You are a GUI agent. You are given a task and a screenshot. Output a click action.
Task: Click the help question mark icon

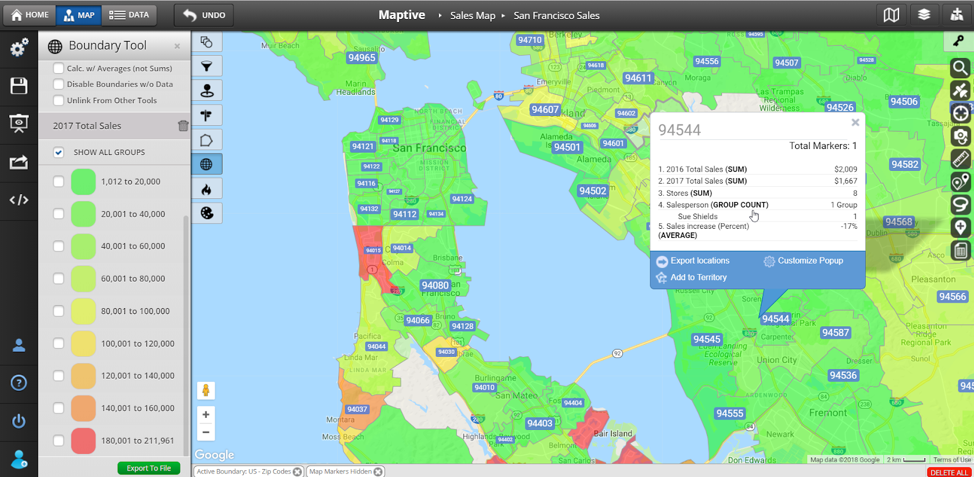[x=19, y=383]
